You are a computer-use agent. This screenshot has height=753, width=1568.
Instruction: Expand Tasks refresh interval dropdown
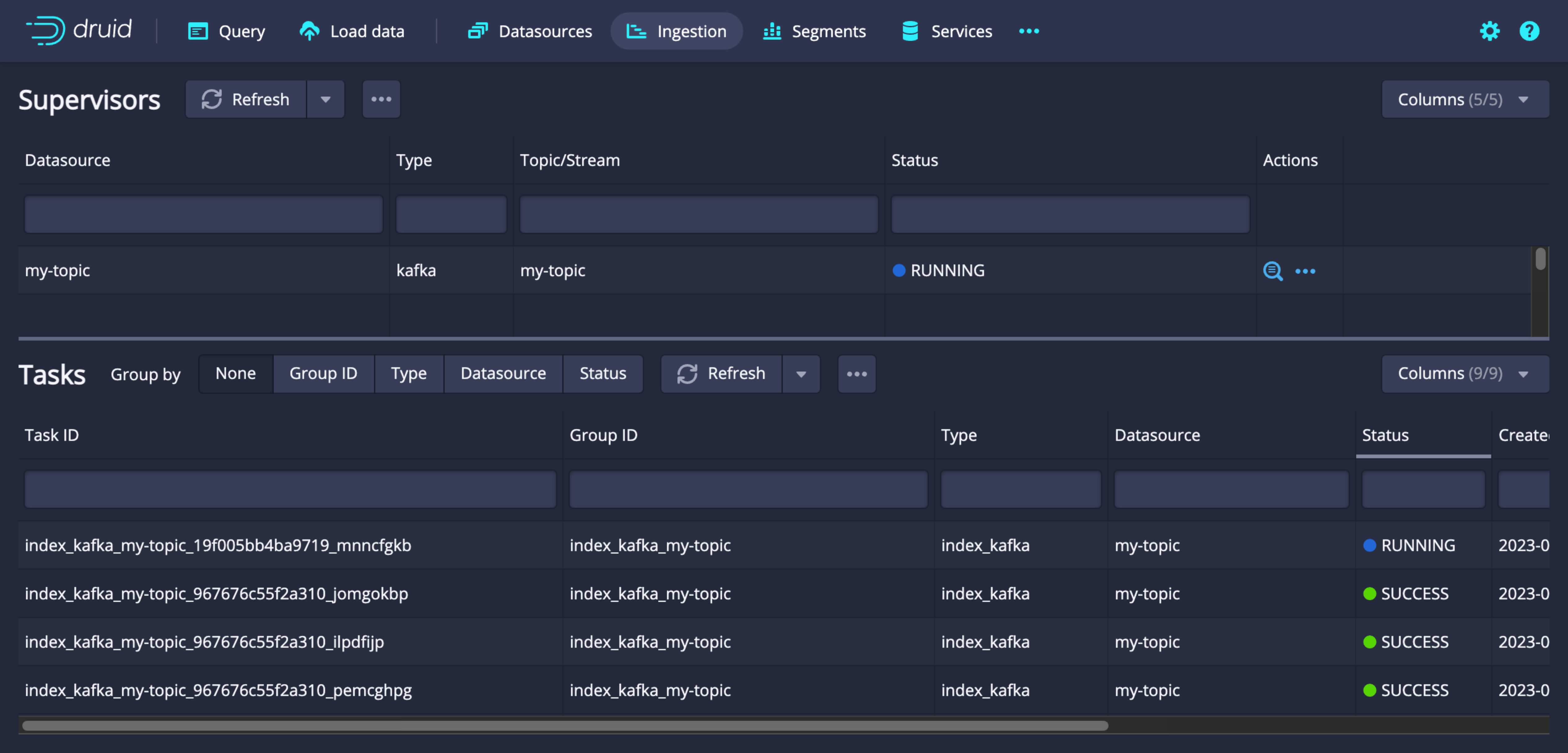point(801,374)
